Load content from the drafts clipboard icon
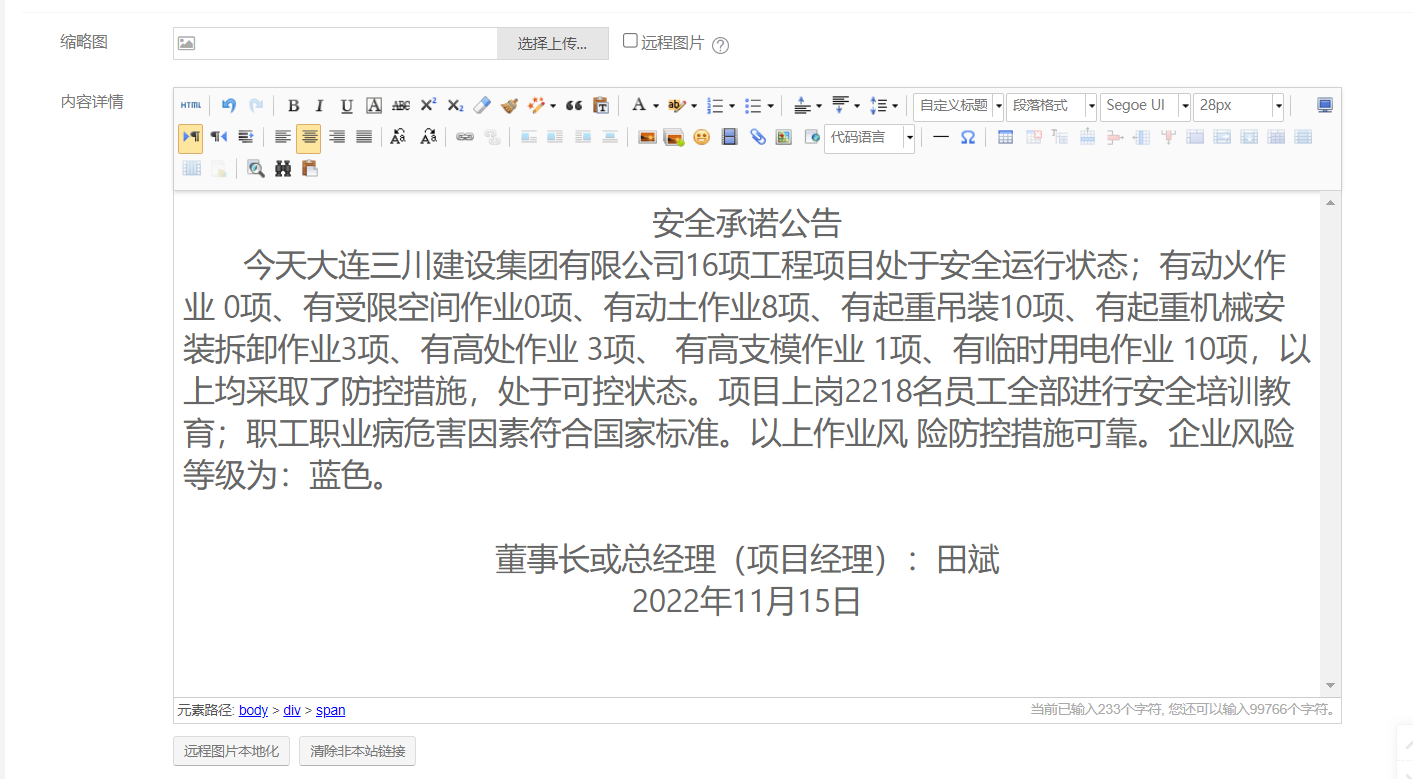Image resolution: width=1413 pixels, height=779 pixels. click(x=310, y=169)
